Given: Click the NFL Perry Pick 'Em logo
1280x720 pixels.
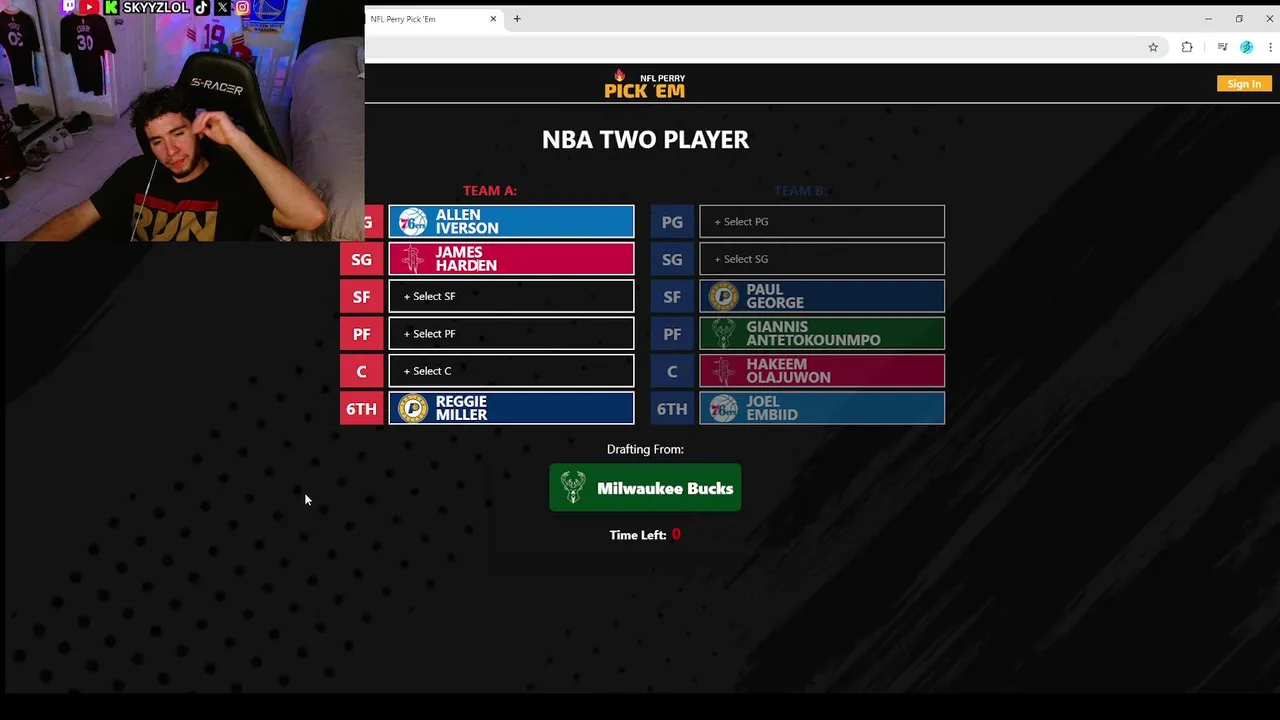Looking at the screenshot, I should point(645,85).
